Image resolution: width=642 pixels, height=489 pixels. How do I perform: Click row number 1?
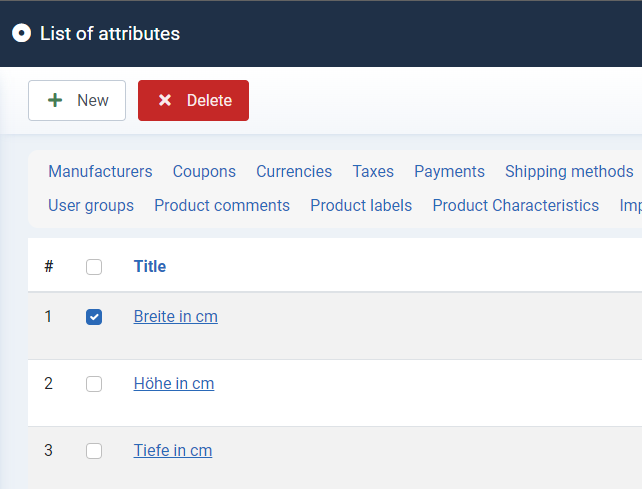(x=48, y=317)
